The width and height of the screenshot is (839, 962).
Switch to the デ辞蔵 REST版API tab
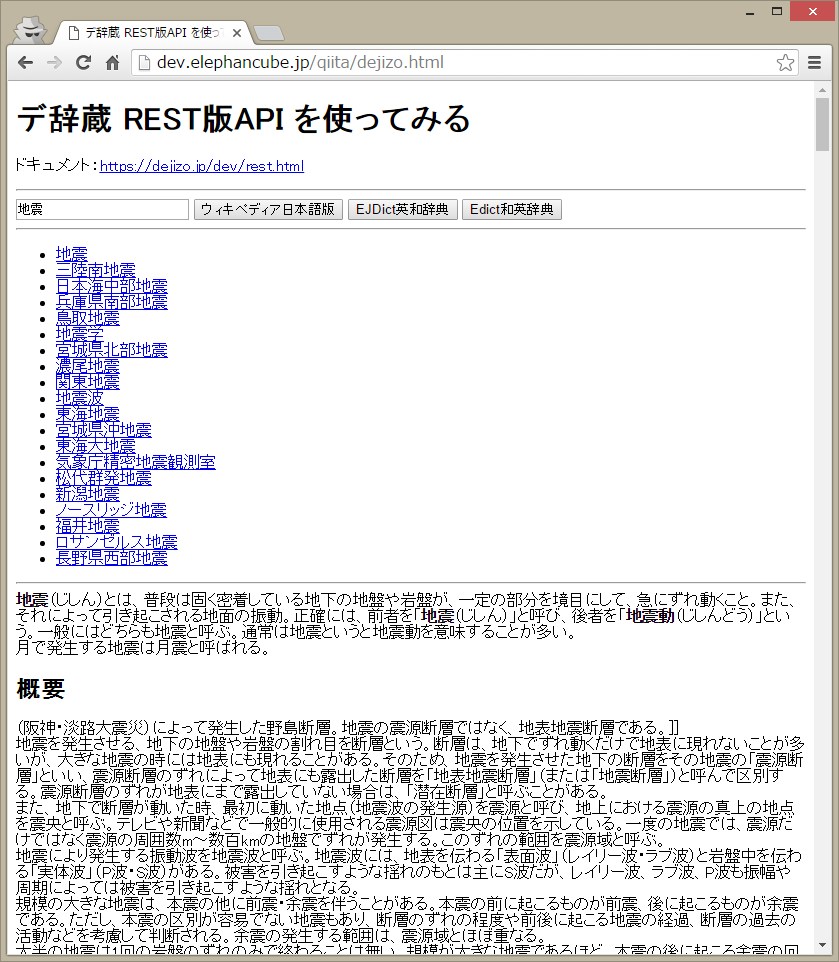[150, 32]
